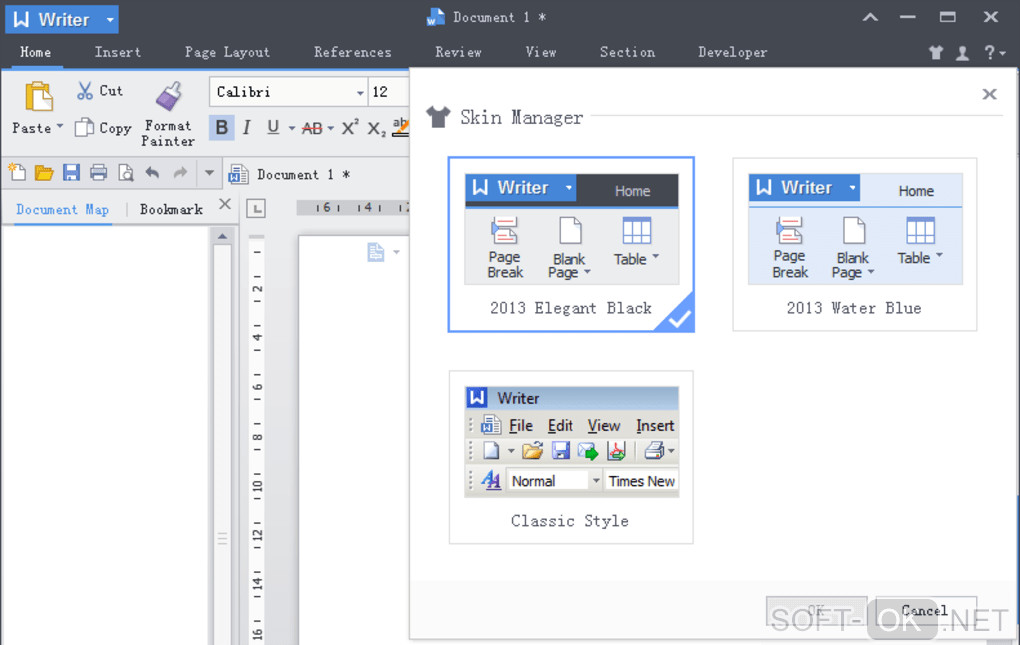Click the side pane splitter grip handle
1020x645 pixels.
pos(222,538)
